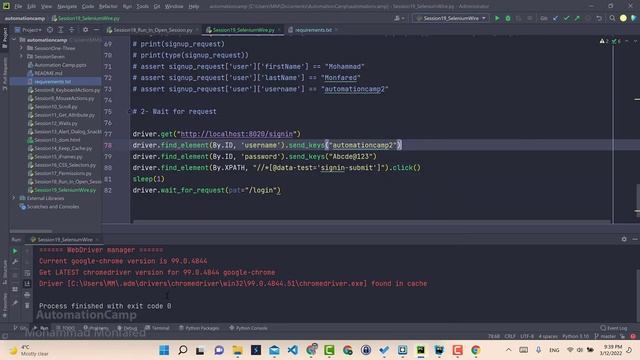The height and width of the screenshot is (360, 640).
Task: Open Windows Start menu
Action: 164,350
